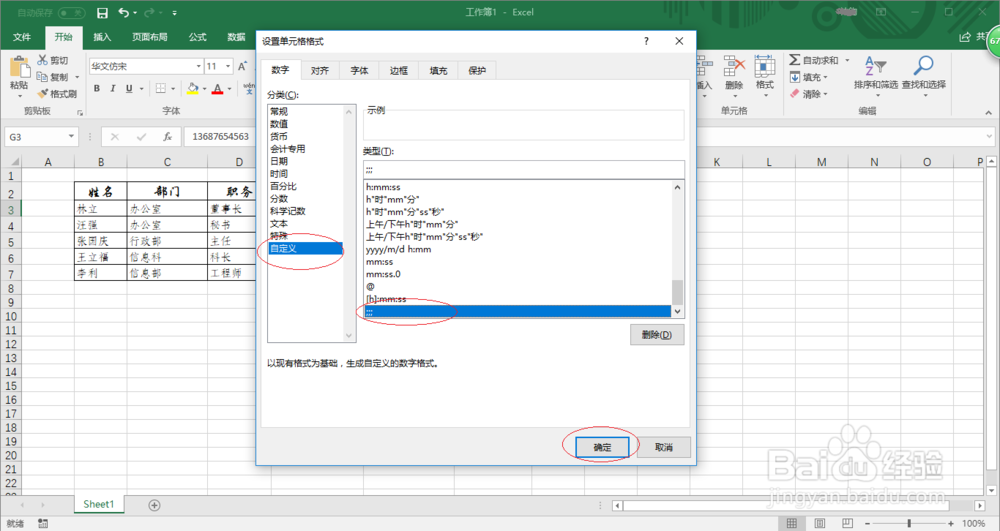
Task: Click the Increase font size icon
Action: [242, 66]
